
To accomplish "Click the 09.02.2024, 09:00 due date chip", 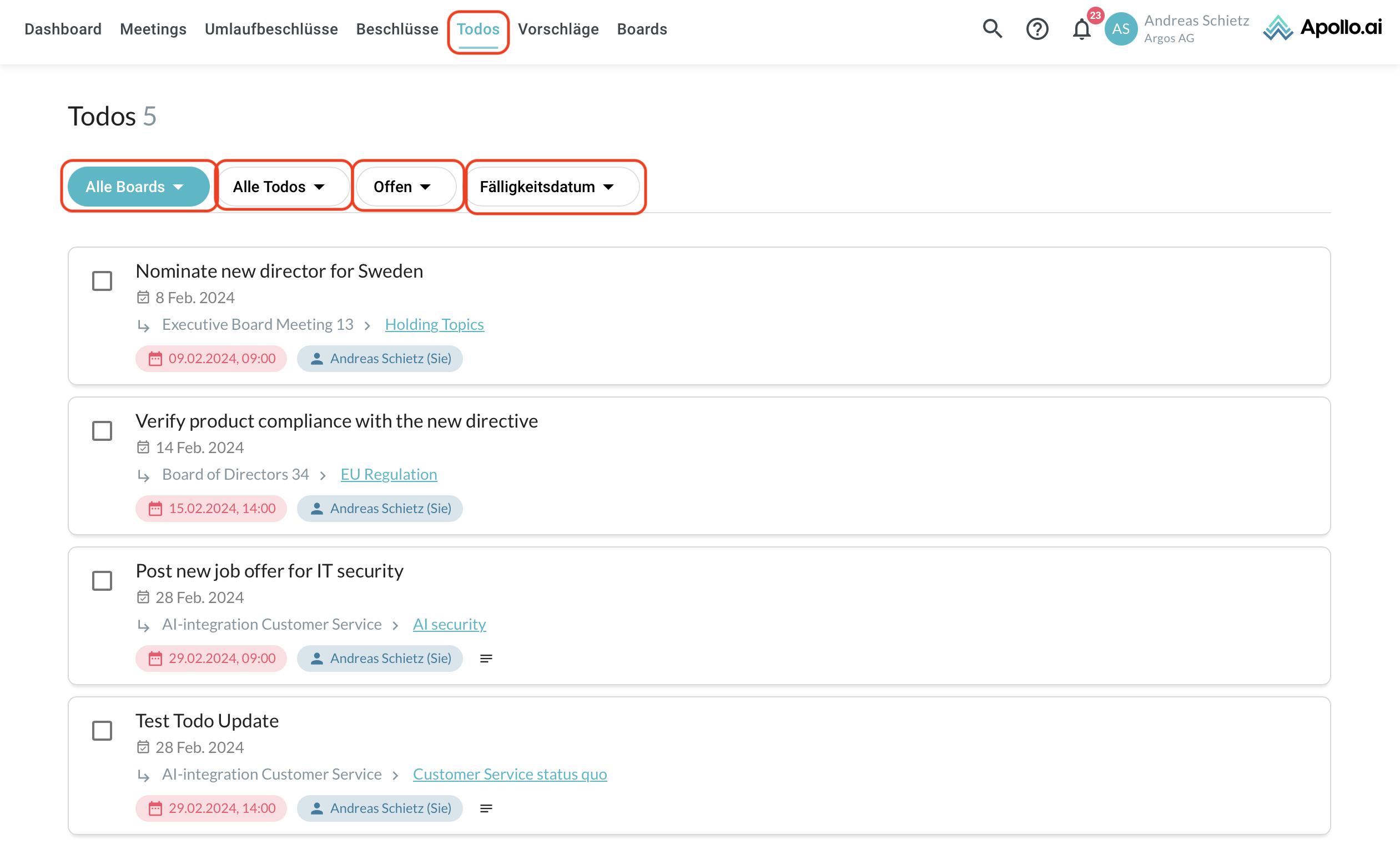I will [211, 359].
